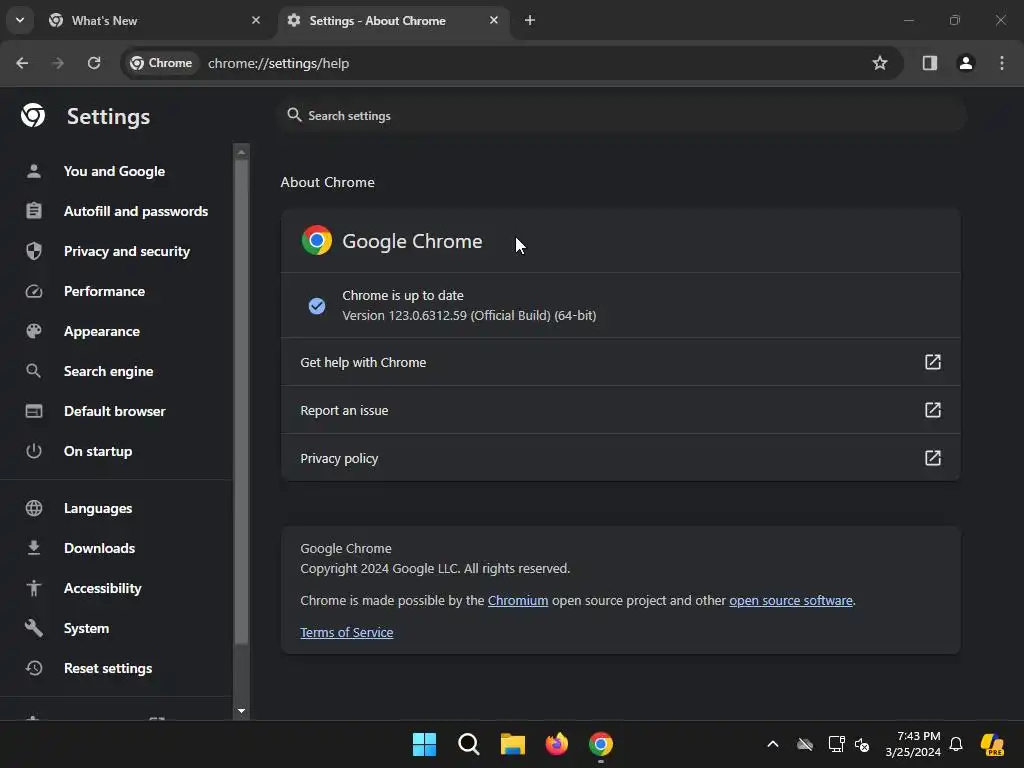Viewport: 1024px width, 768px height.
Task: Open the side panel icon
Action: click(930, 63)
